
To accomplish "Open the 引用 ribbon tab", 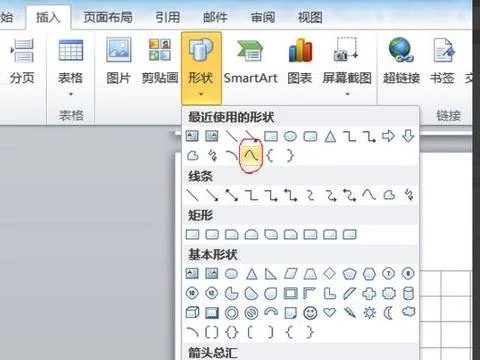I will 168,17.
